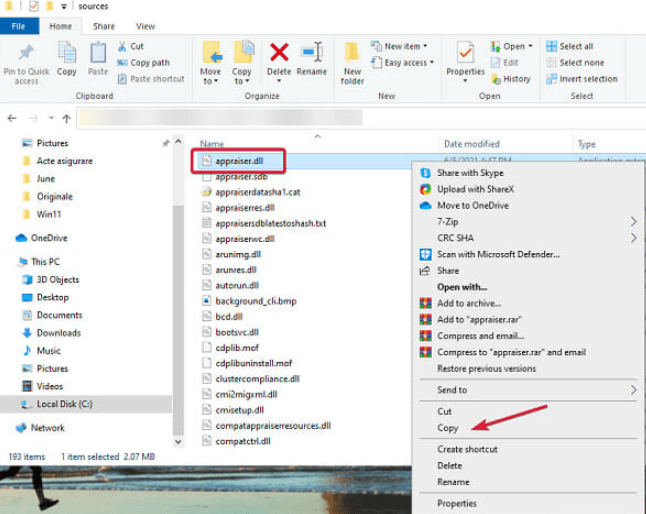Switch to the View ribbon tab
646x514 pixels.
pos(145,26)
